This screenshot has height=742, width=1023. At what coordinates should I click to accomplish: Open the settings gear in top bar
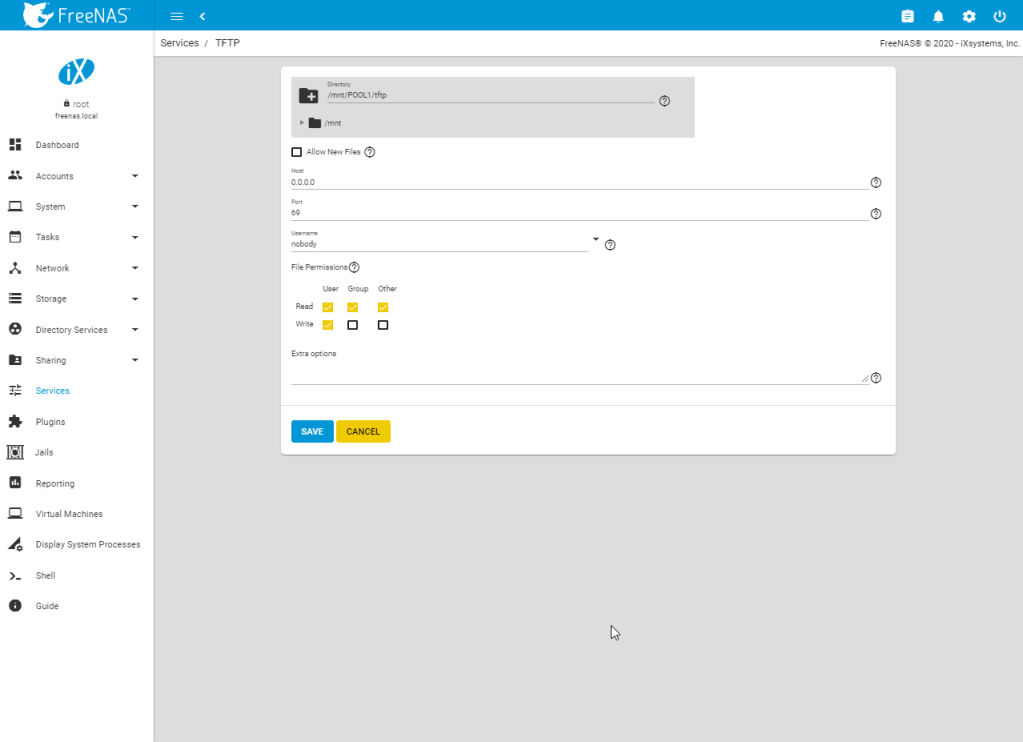[x=968, y=16]
